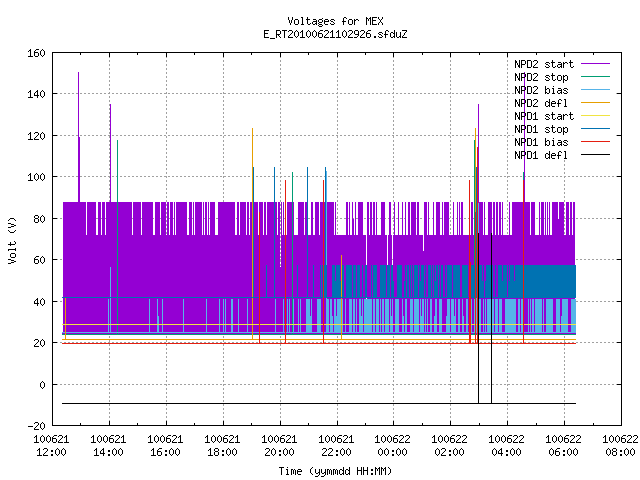Select the NPD1 defl legend label
Image resolution: width=640 pixels, height=480 pixels.
click(541, 155)
